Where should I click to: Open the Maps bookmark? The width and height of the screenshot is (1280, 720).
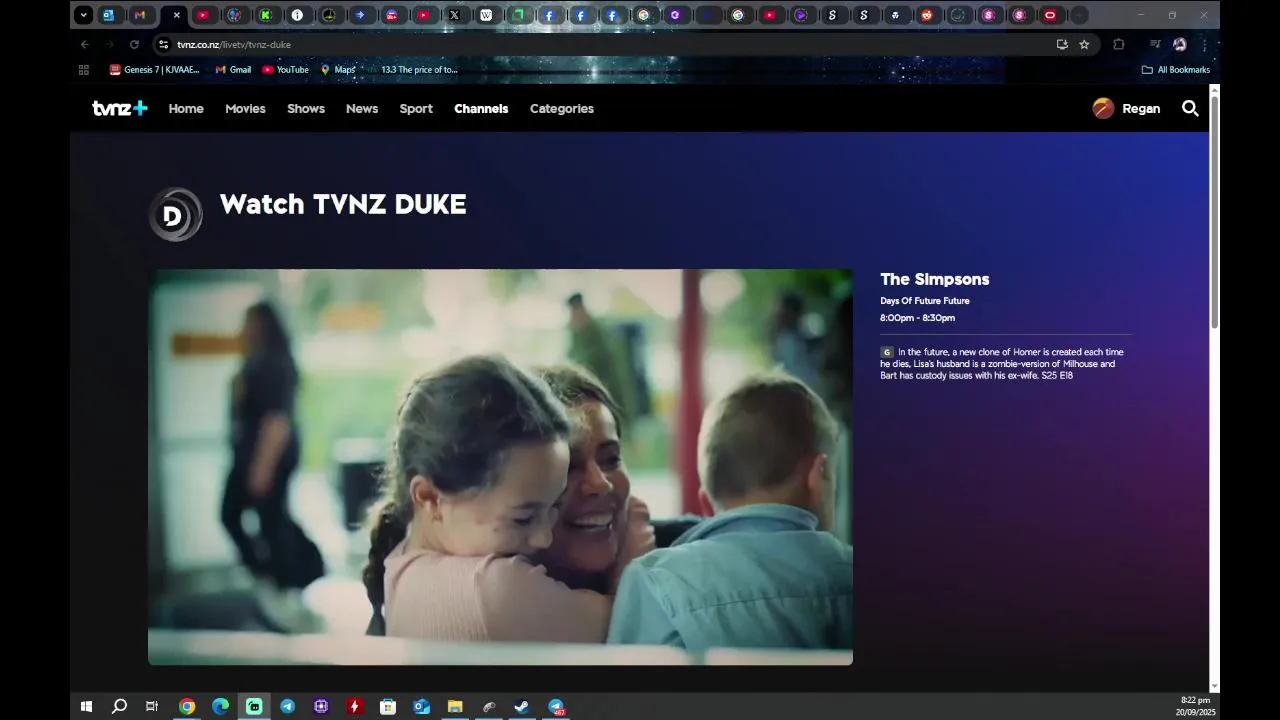338,70
